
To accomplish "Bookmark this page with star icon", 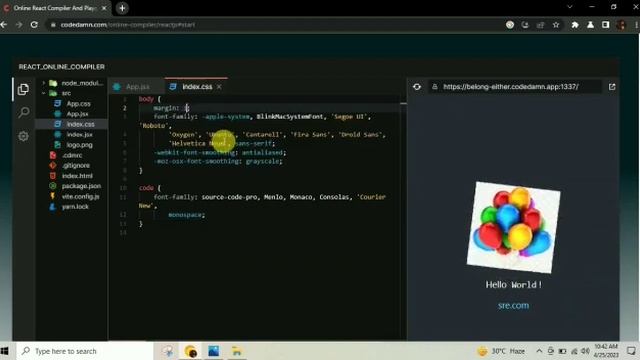I will coord(556,25).
